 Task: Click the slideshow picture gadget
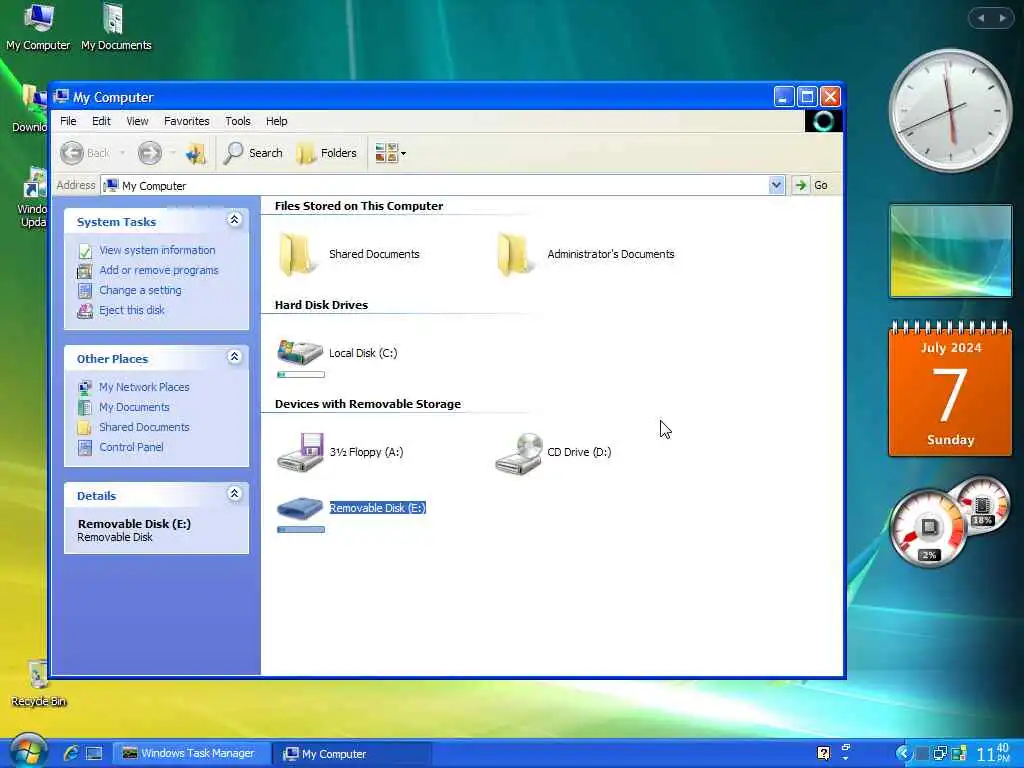click(x=950, y=251)
